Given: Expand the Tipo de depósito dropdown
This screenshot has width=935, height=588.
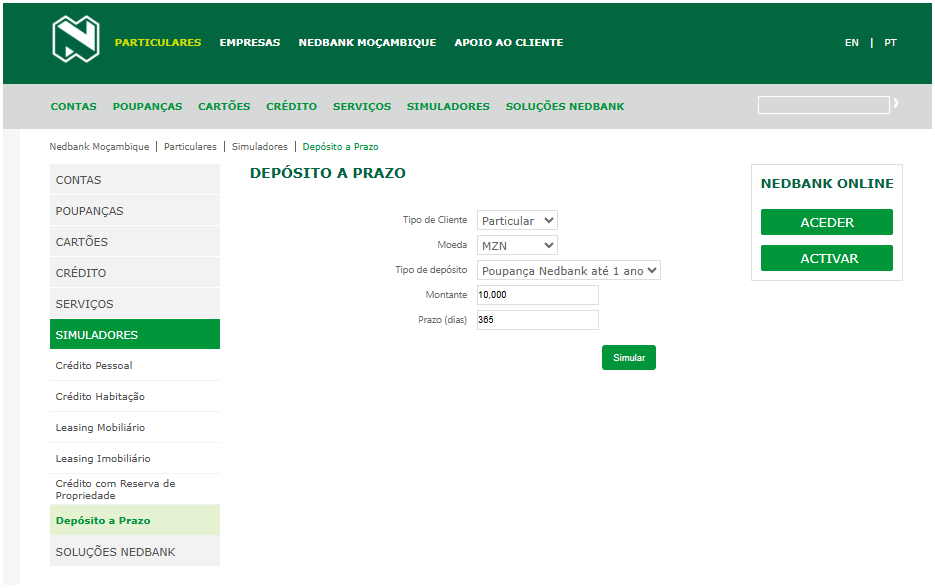Looking at the screenshot, I should pyautogui.click(x=568, y=271).
